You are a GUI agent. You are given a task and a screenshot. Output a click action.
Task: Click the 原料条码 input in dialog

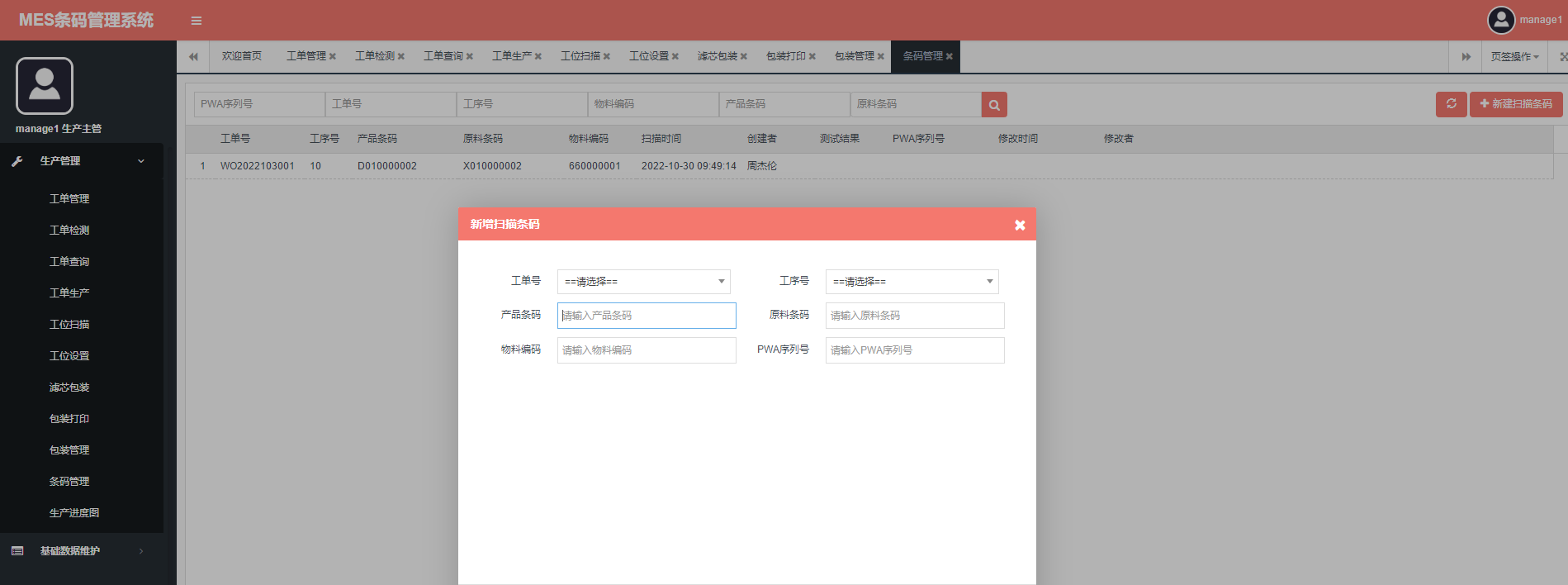[x=914, y=316]
